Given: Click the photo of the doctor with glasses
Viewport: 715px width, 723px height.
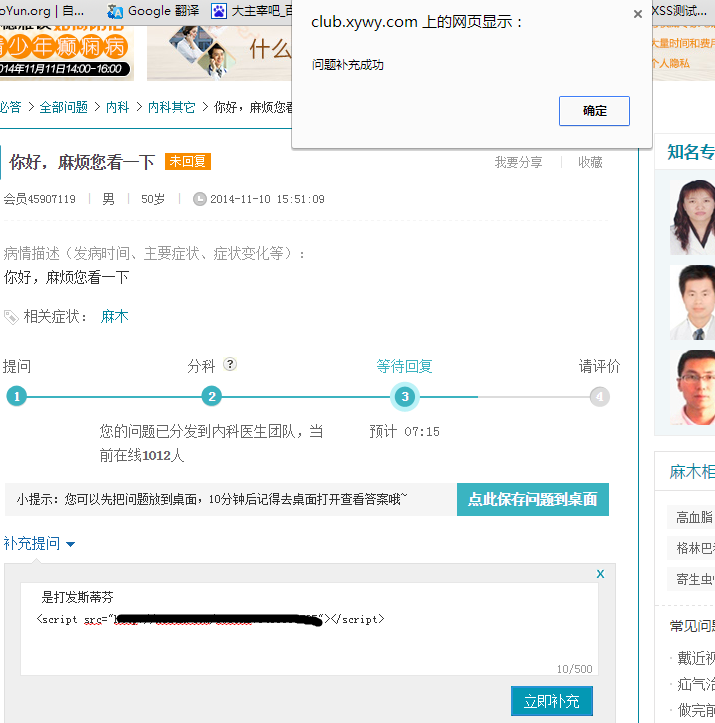Looking at the screenshot, I should (692, 387).
